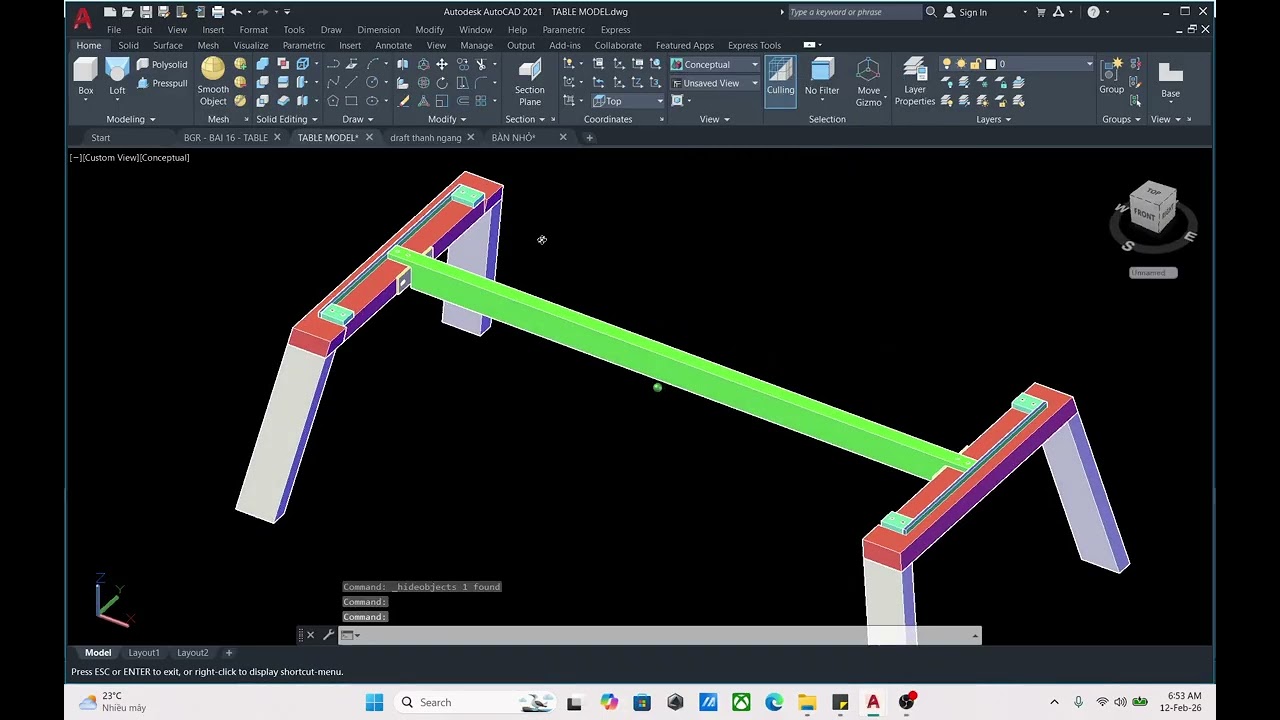Screen dimensions: 1280x720
Task: Type in the keyword search box
Action: pyautogui.click(x=854, y=12)
